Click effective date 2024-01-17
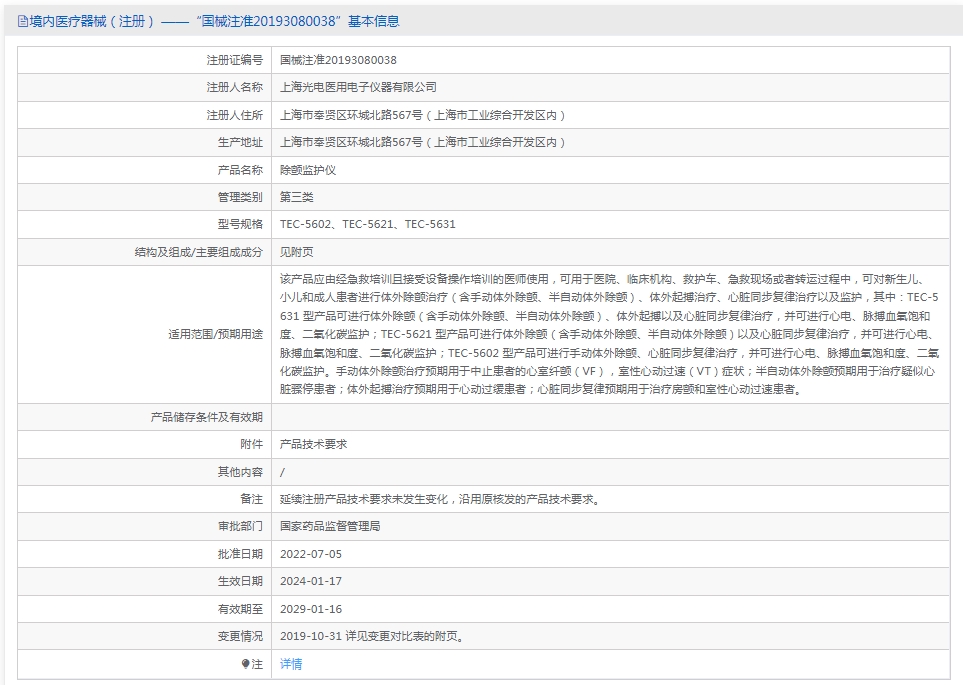The width and height of the screenshot is (963, 685). coord(310,581)
